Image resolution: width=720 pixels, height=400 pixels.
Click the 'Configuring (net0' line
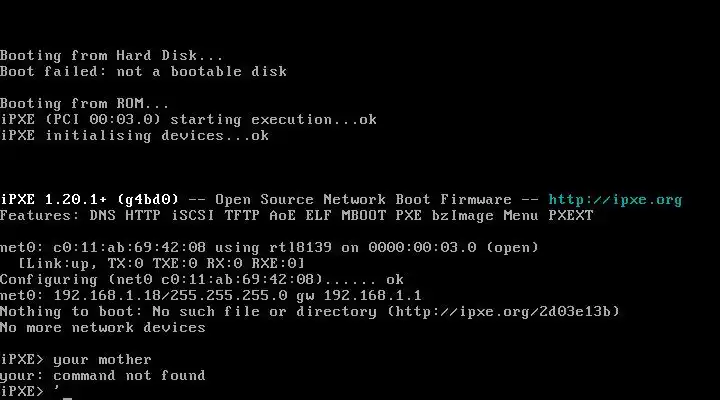point(202,280)
